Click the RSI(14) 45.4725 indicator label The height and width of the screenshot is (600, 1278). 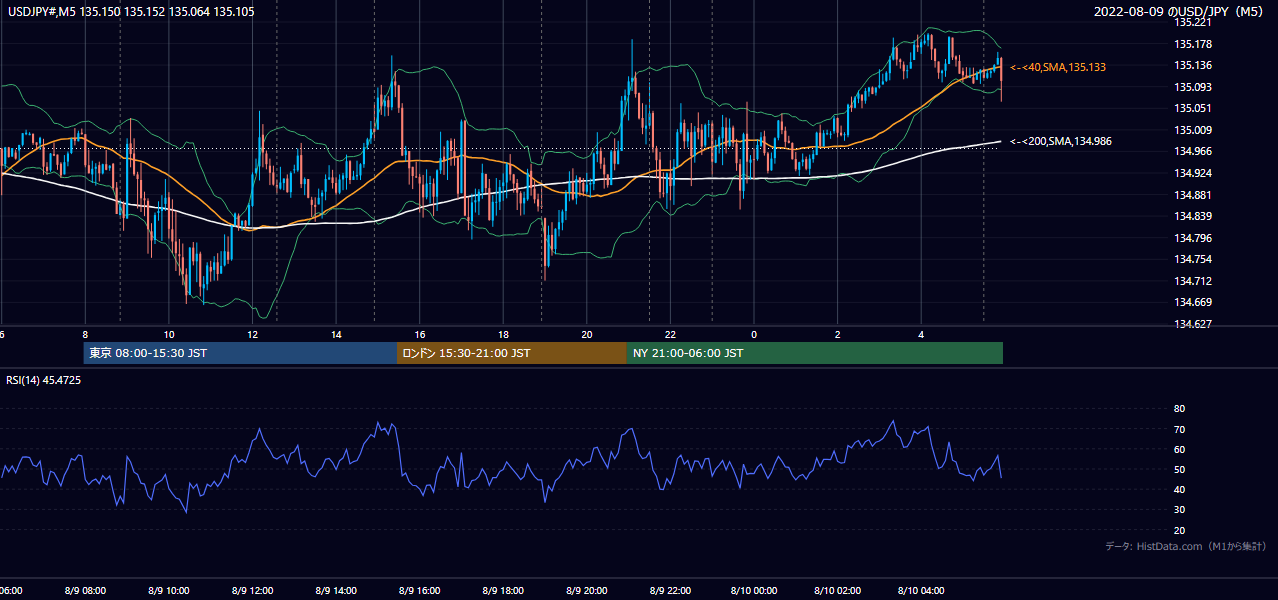tap(44, 380)
